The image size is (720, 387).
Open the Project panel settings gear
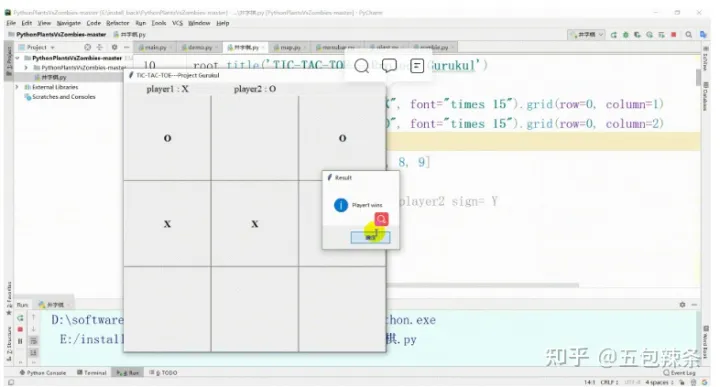point(114,47)
